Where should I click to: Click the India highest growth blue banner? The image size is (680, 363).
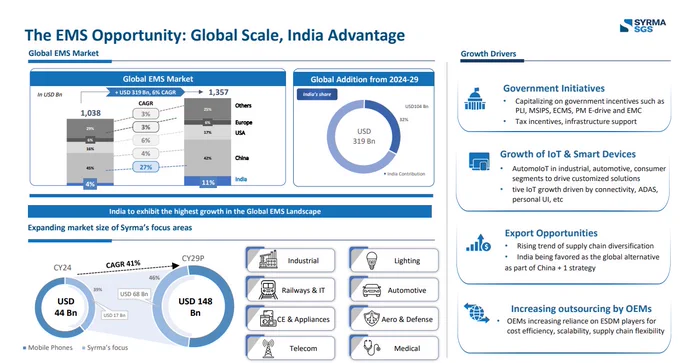(x=230, y=212)
